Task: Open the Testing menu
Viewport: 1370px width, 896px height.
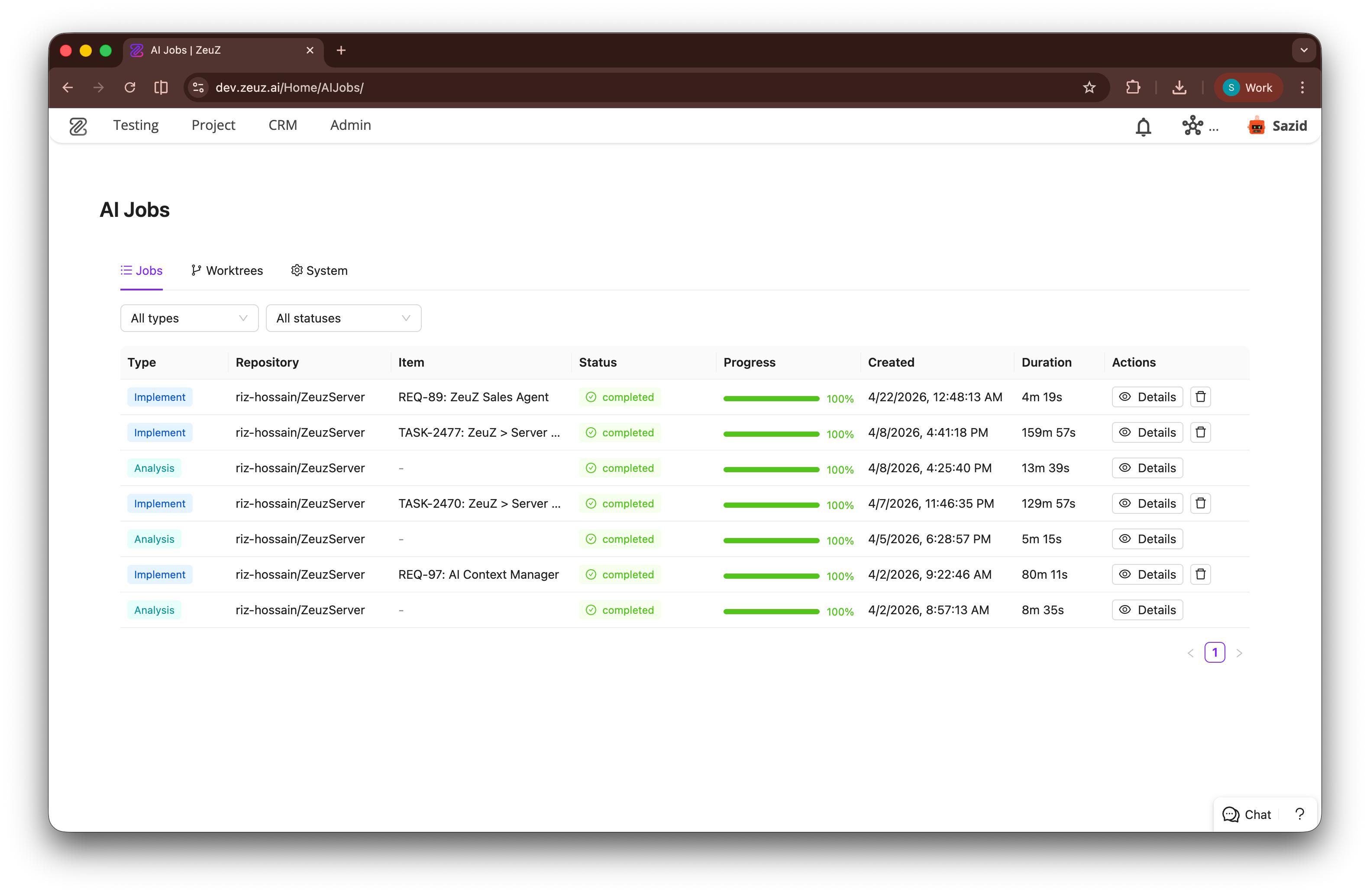Action: (x=136, y=126)
